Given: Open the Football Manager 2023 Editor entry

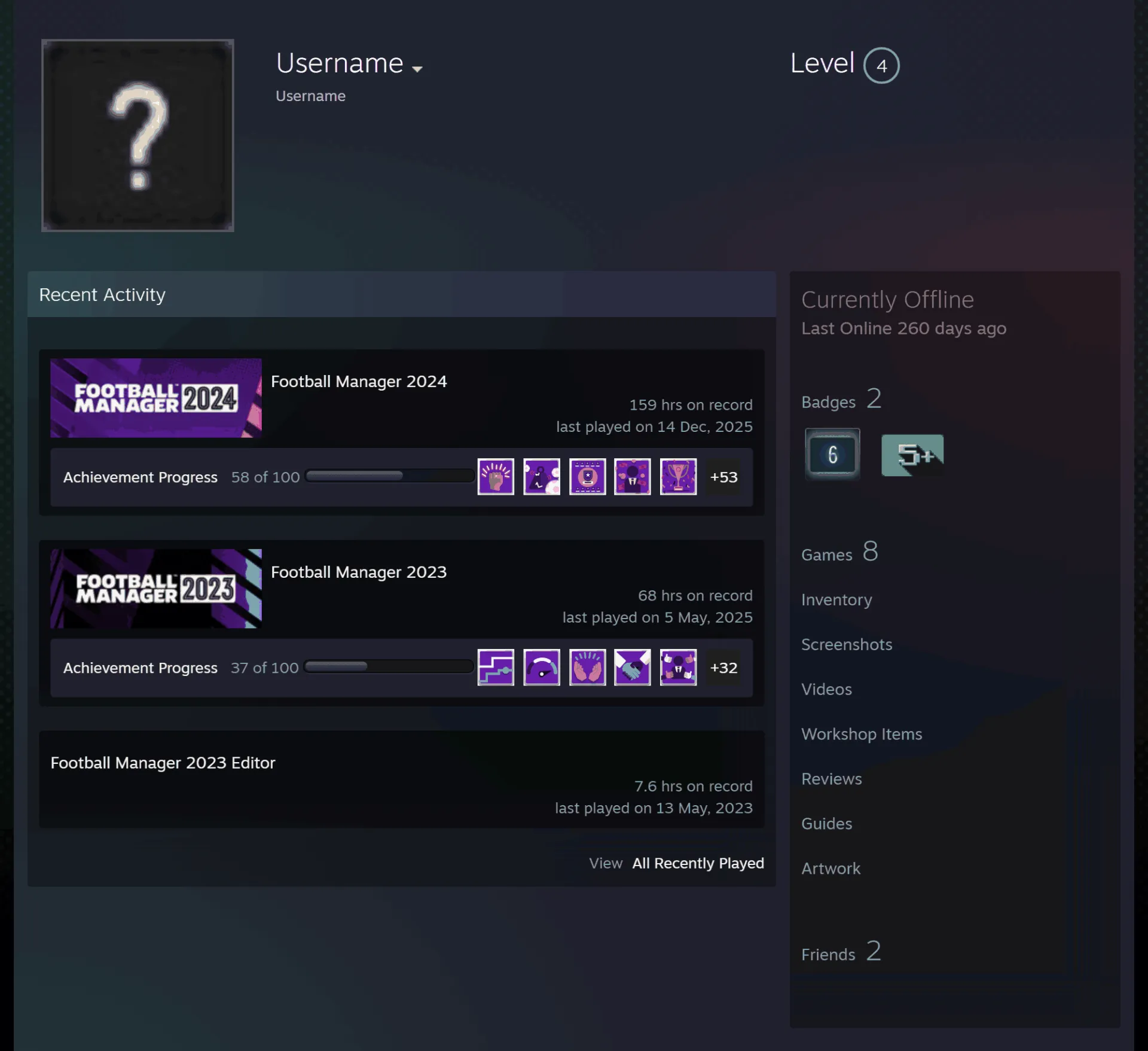Looking at the screenshot, I should coord(163,763).
